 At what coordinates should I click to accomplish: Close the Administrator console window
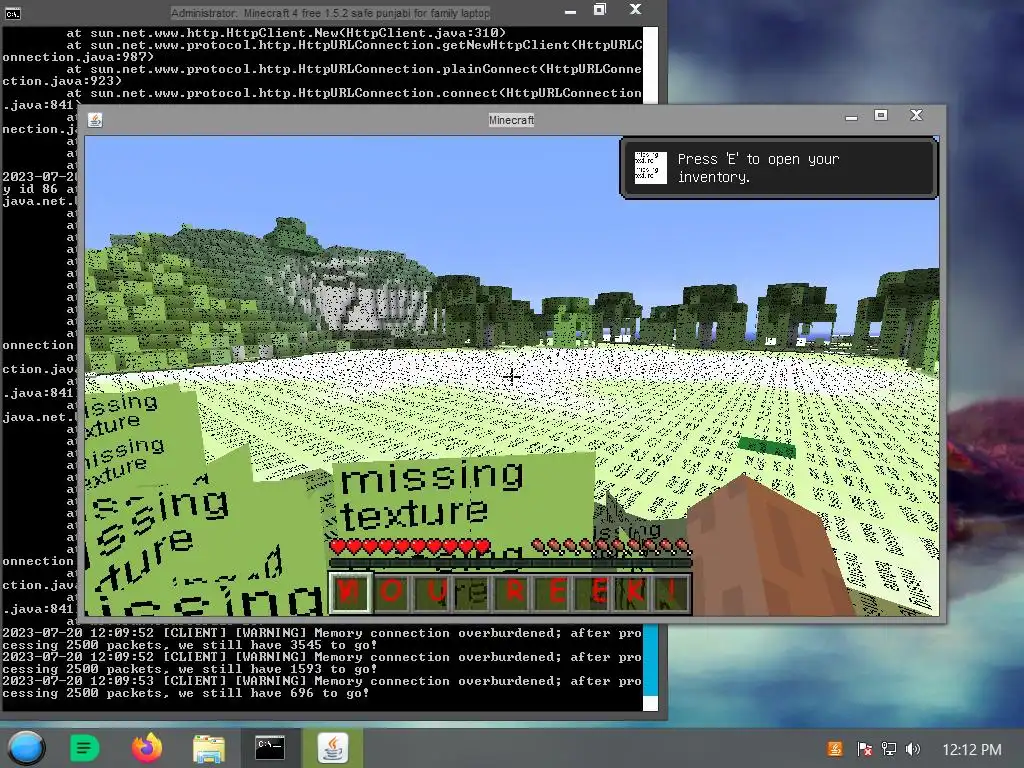tap(635, 10)
